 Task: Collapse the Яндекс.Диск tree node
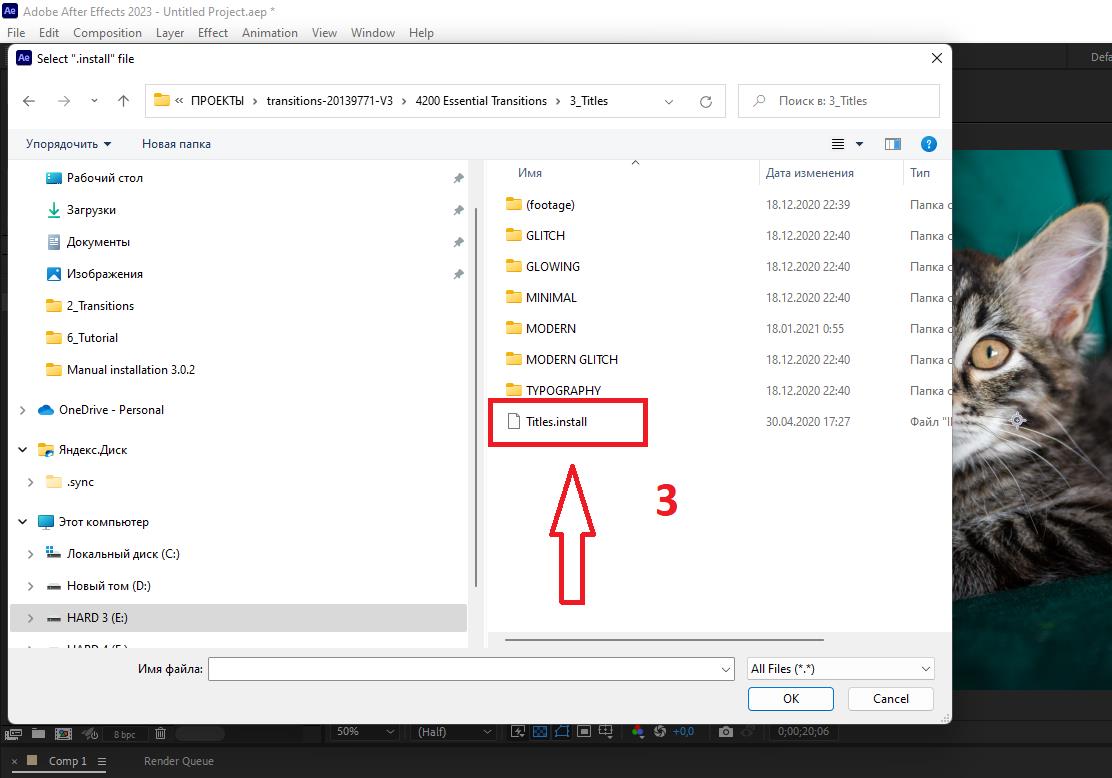point(23,450)
